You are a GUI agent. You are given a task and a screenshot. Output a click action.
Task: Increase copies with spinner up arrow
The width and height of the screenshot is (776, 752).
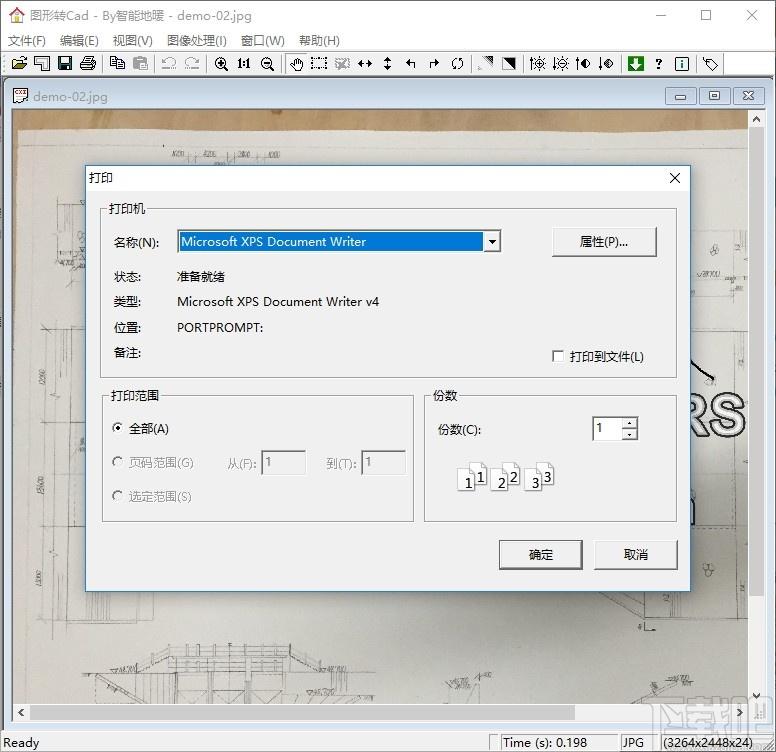point(630,423)
